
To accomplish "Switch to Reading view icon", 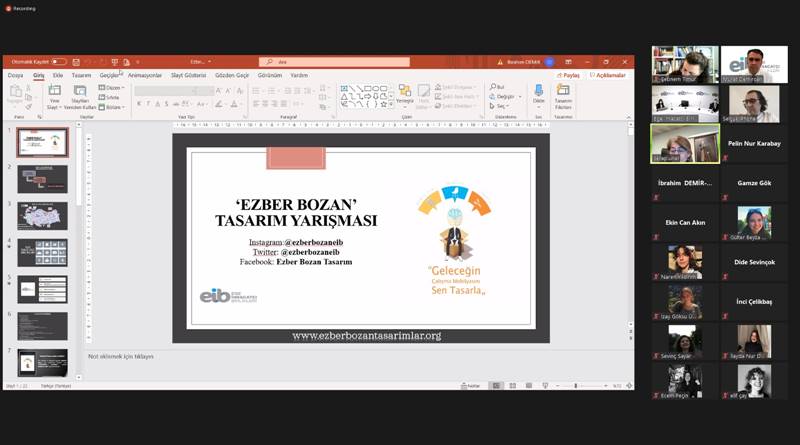I will coord(529,386).
